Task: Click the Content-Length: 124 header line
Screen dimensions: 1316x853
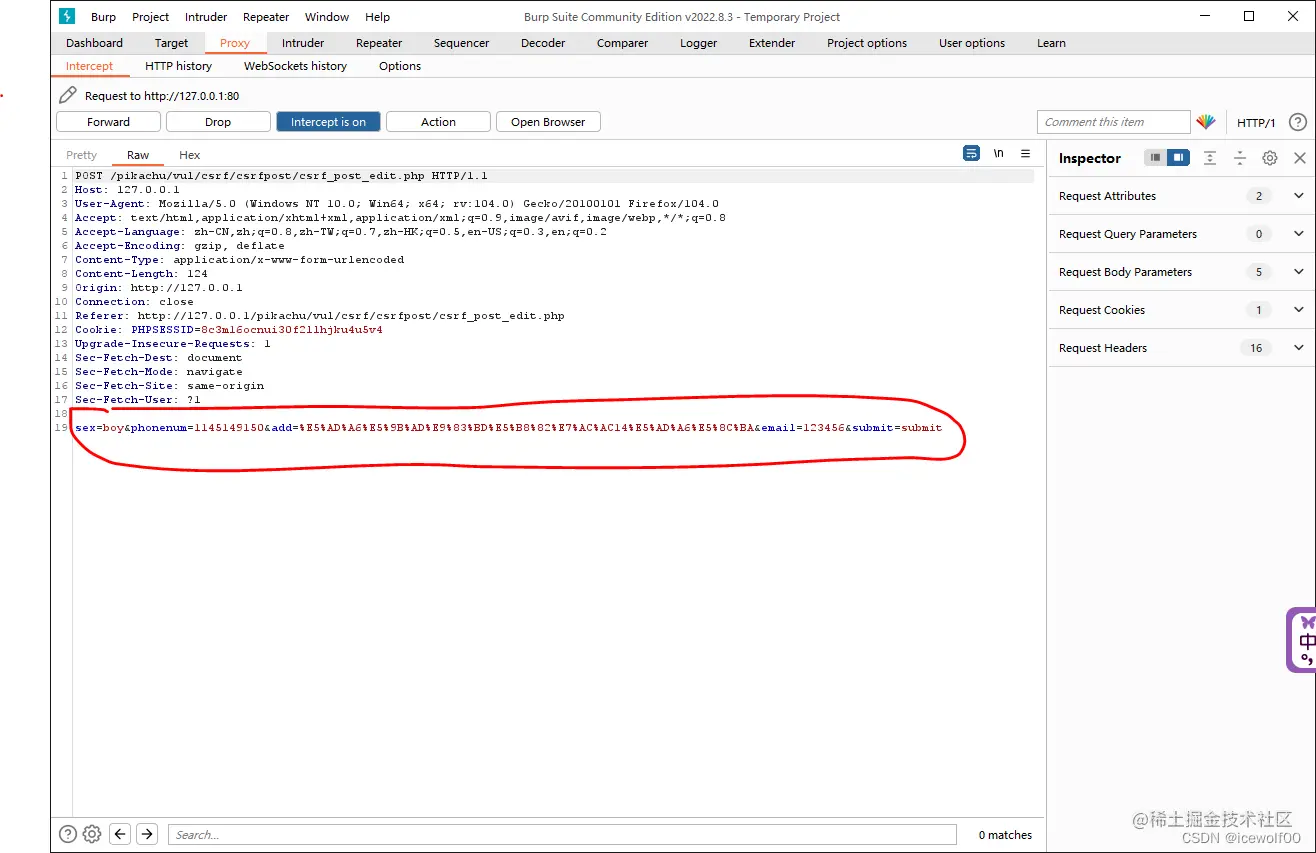Action: pyautogui.click(x=141, y=273)
